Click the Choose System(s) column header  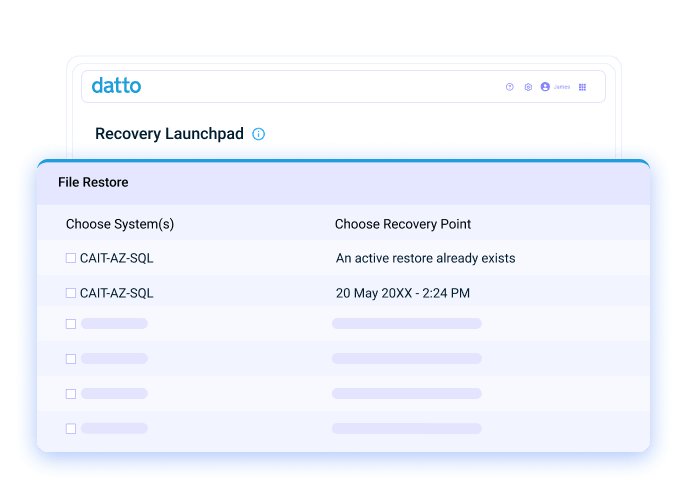[x=120, y=224]
